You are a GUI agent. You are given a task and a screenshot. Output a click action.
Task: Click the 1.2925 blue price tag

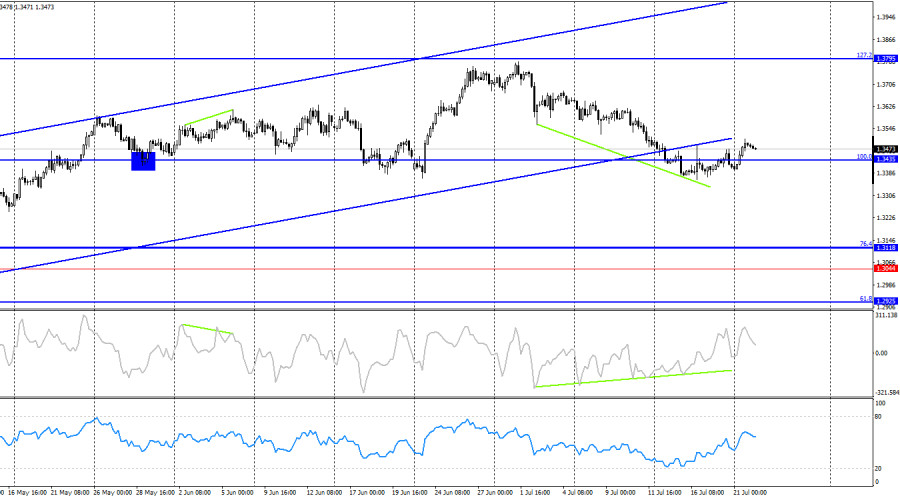(886, 301)
